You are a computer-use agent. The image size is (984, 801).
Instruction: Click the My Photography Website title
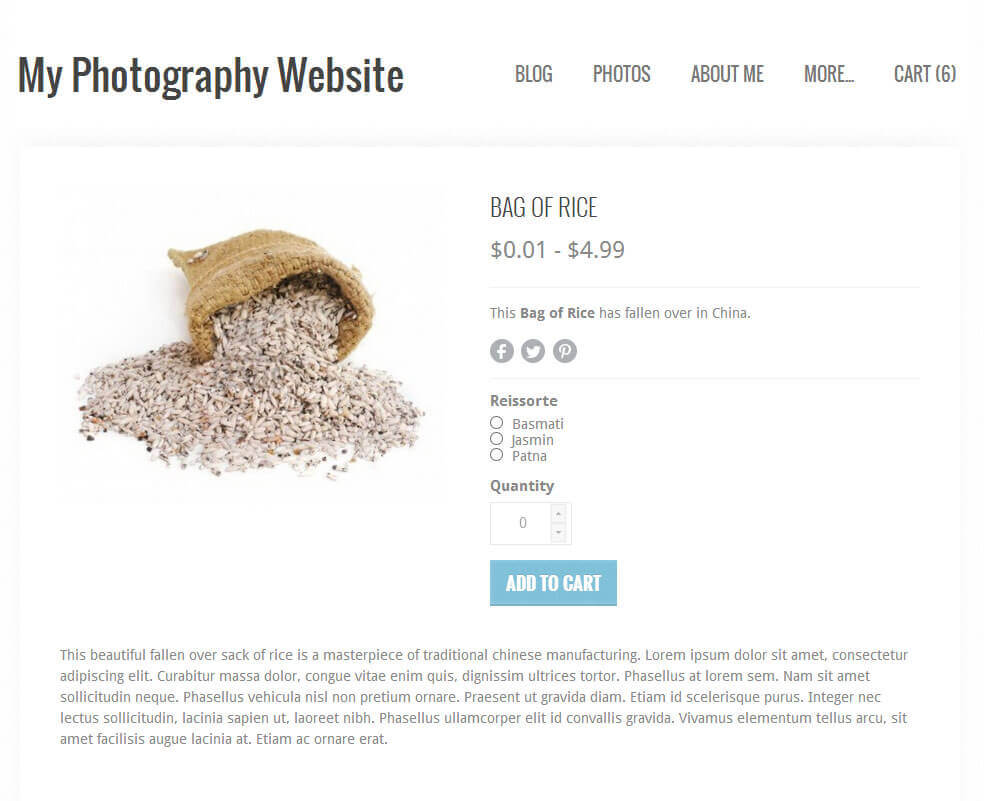211,76
